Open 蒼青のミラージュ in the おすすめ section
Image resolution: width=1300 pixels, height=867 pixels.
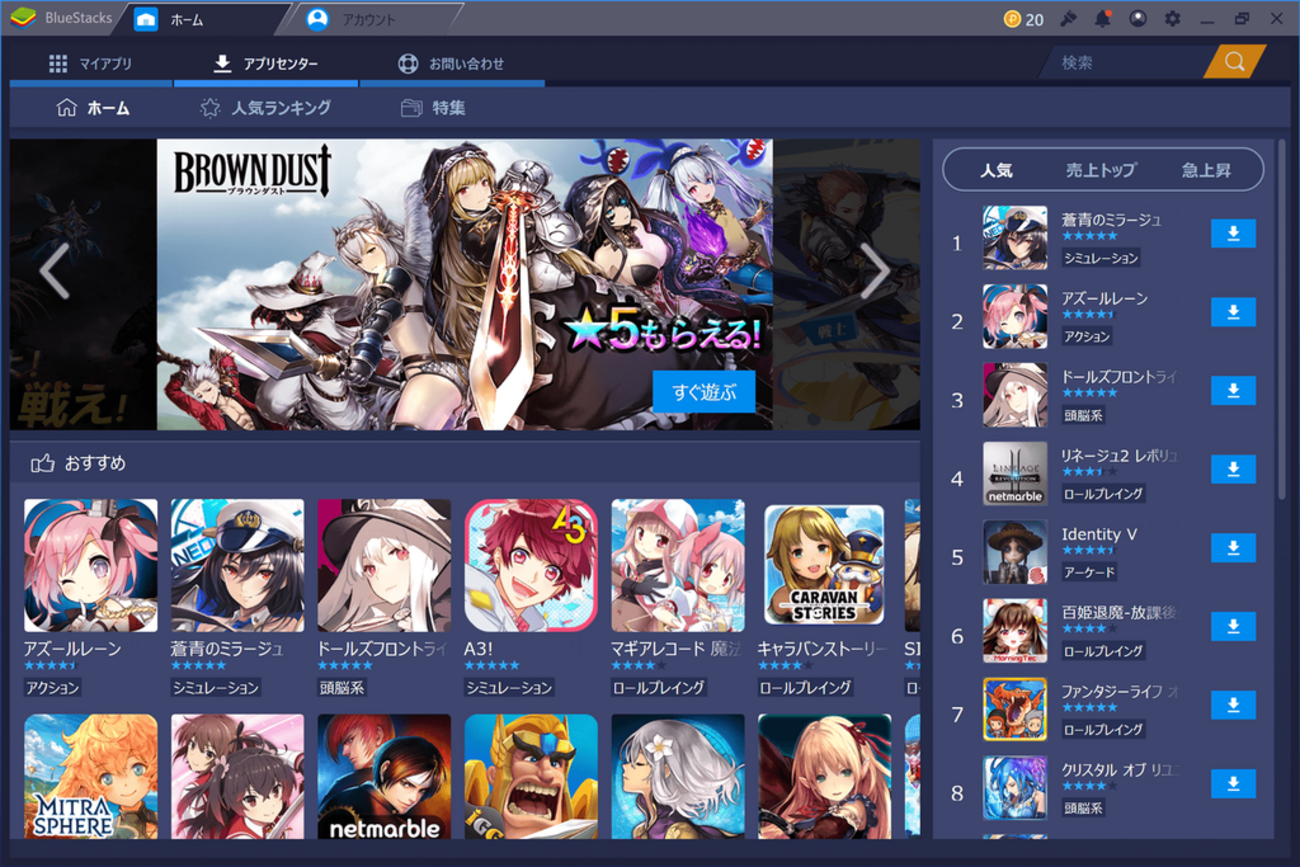237,566
